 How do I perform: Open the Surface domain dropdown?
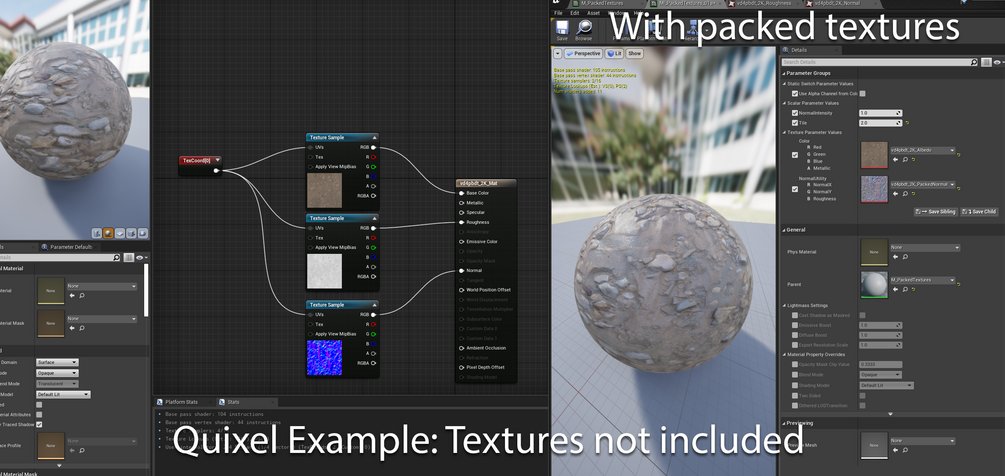coord(57,362)
